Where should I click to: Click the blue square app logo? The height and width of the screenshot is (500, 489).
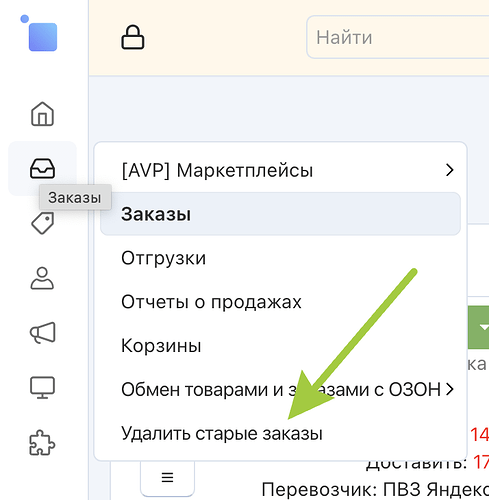coord(43,37)
